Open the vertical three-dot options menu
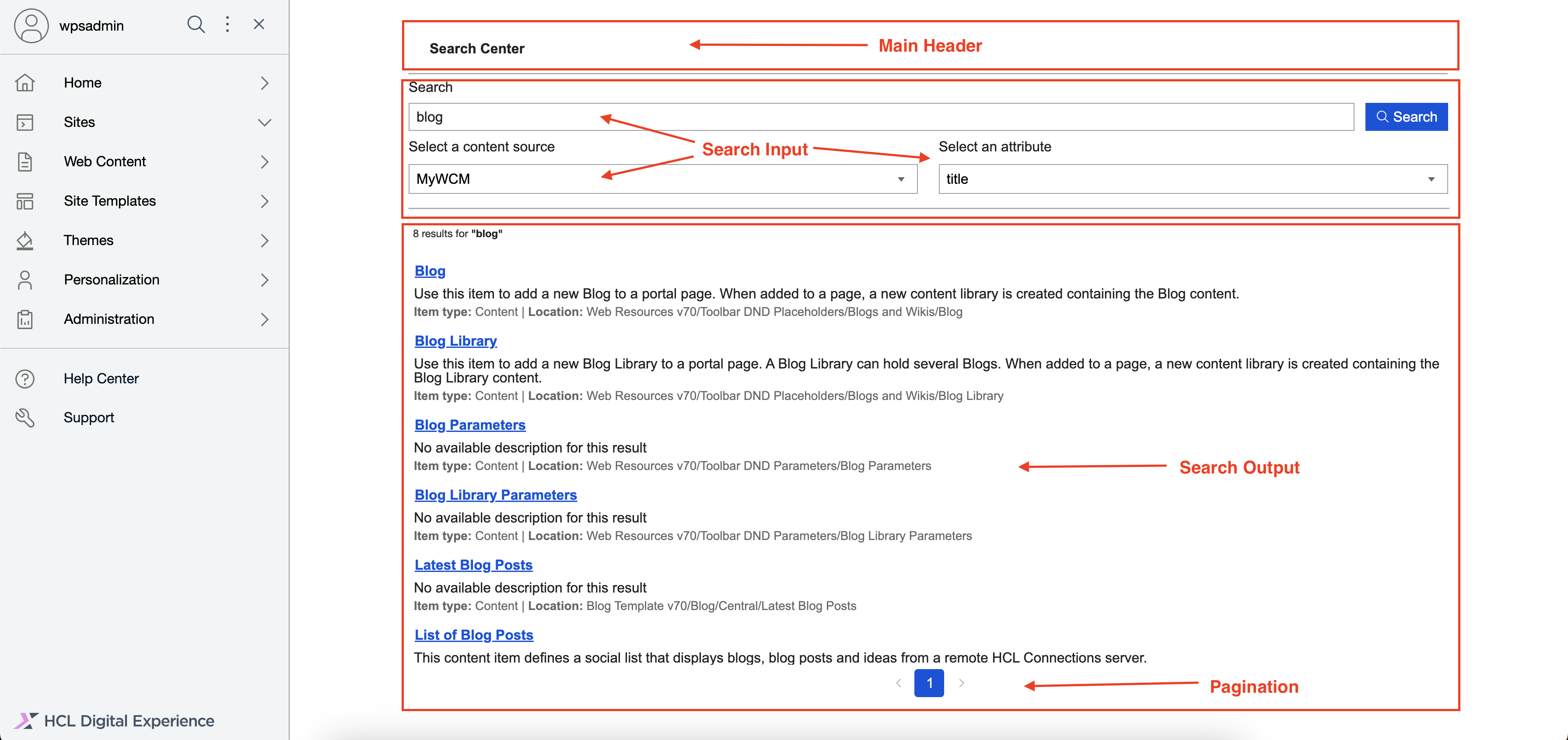Viewport: 1568px width, 740px height. 227,25
